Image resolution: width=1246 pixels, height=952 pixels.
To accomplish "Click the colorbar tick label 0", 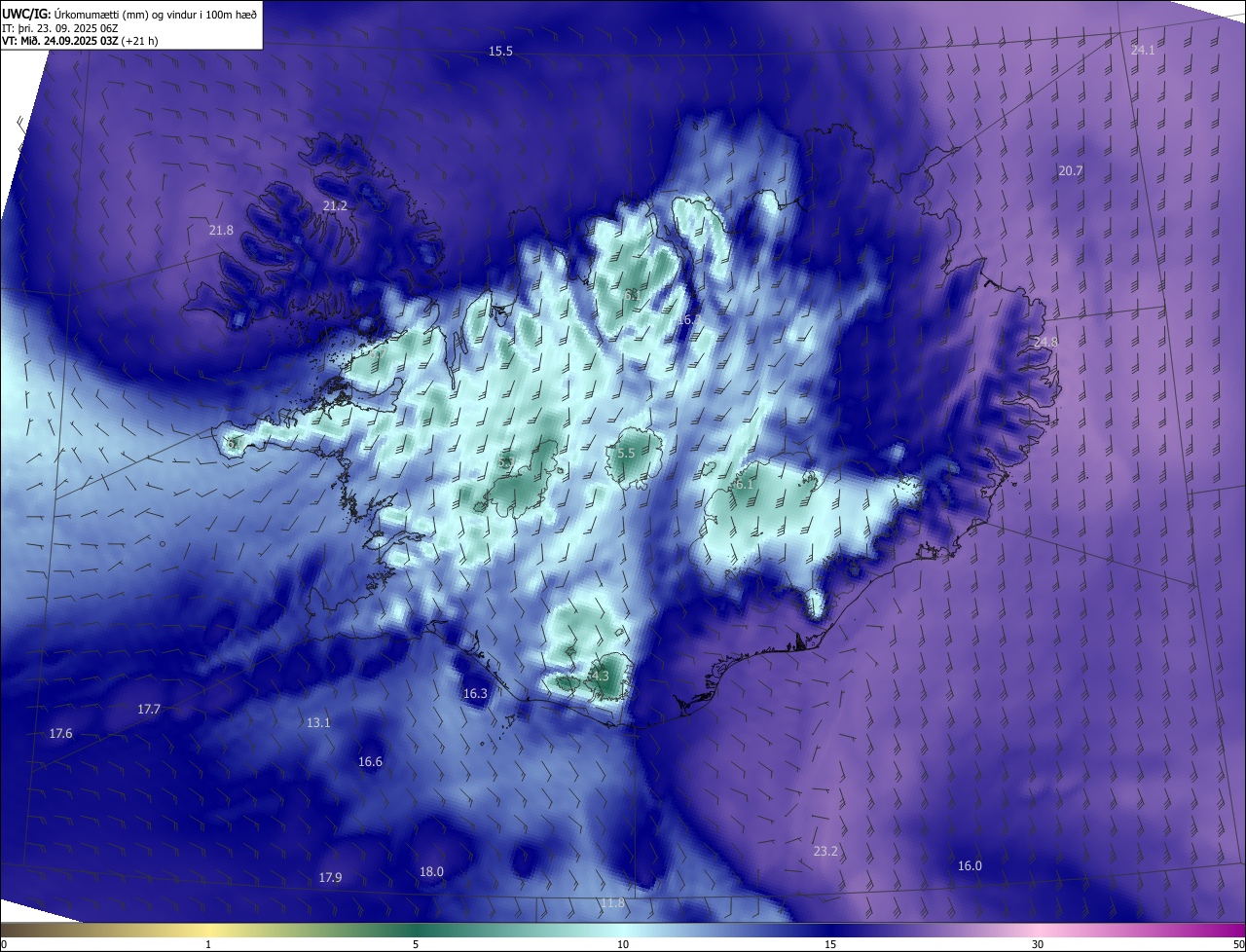I will point(3,944).
